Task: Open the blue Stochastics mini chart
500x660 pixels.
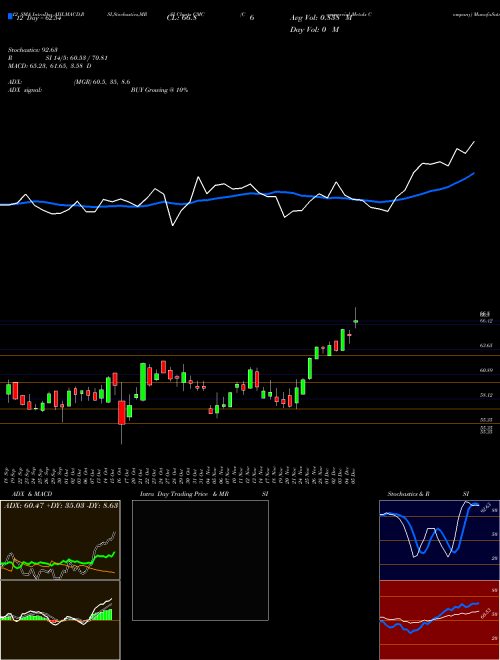Action: tap(439, 540)
